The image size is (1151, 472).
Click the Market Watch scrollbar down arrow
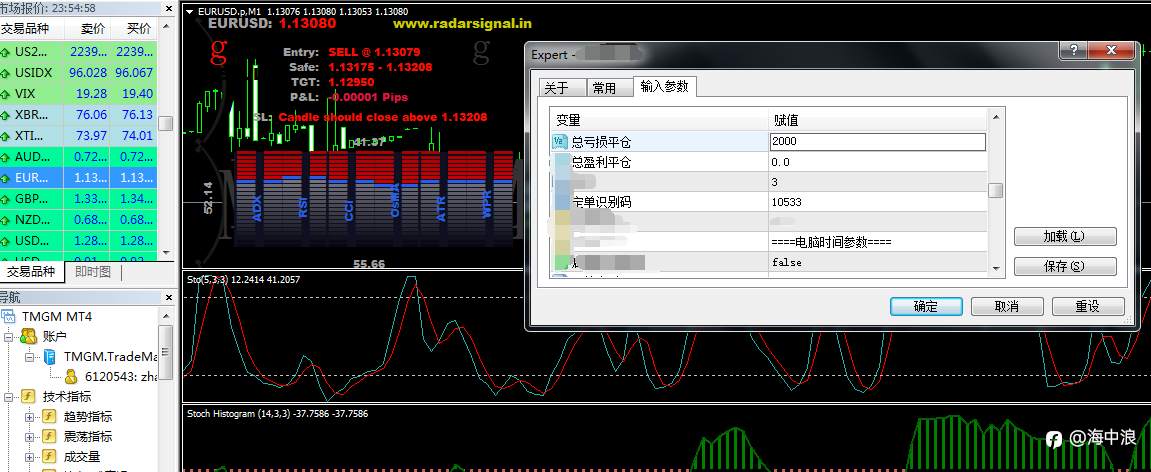[x=166, y=253]
